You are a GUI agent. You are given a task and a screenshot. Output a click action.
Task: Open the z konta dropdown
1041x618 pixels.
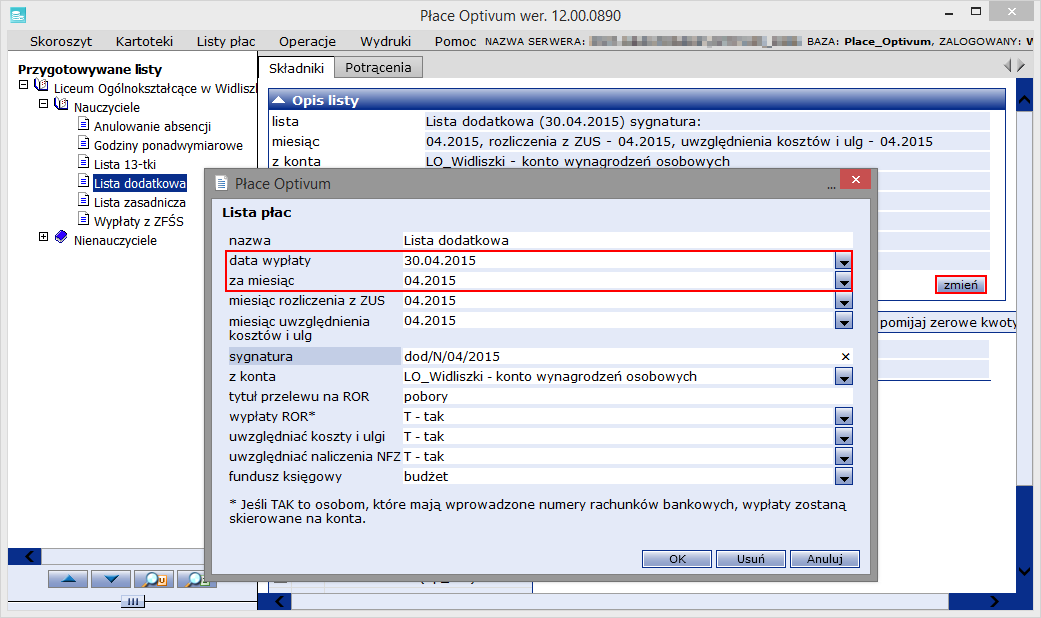click(x=843, y=377)
